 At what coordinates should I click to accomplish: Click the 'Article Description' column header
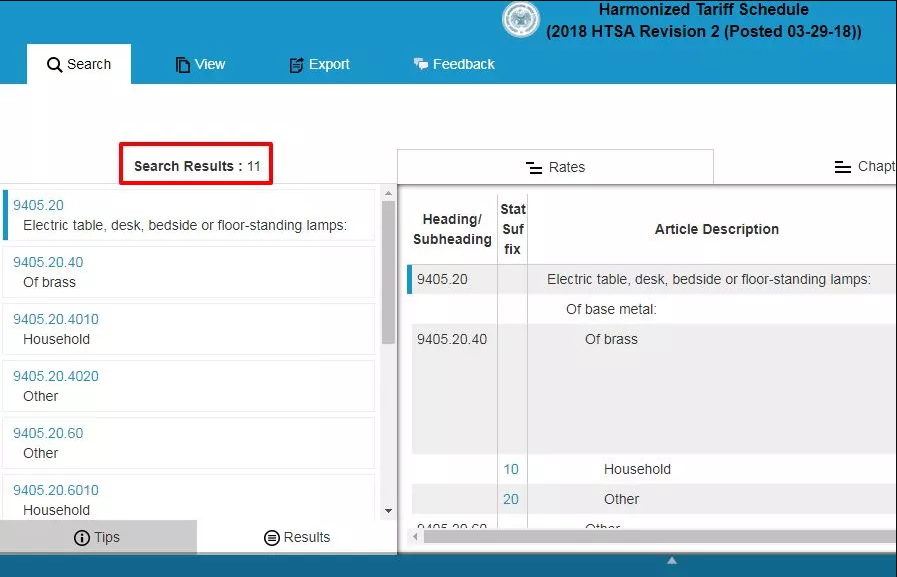click(716, 229)
